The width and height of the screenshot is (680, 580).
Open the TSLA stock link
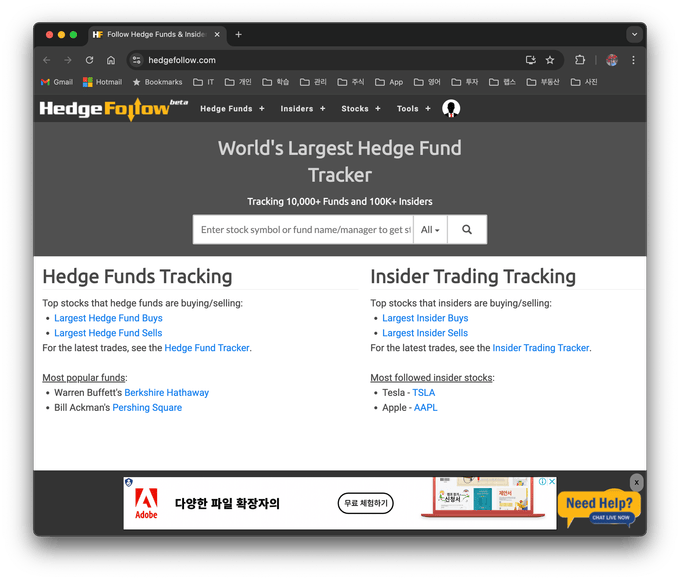(x=423, y=393)
